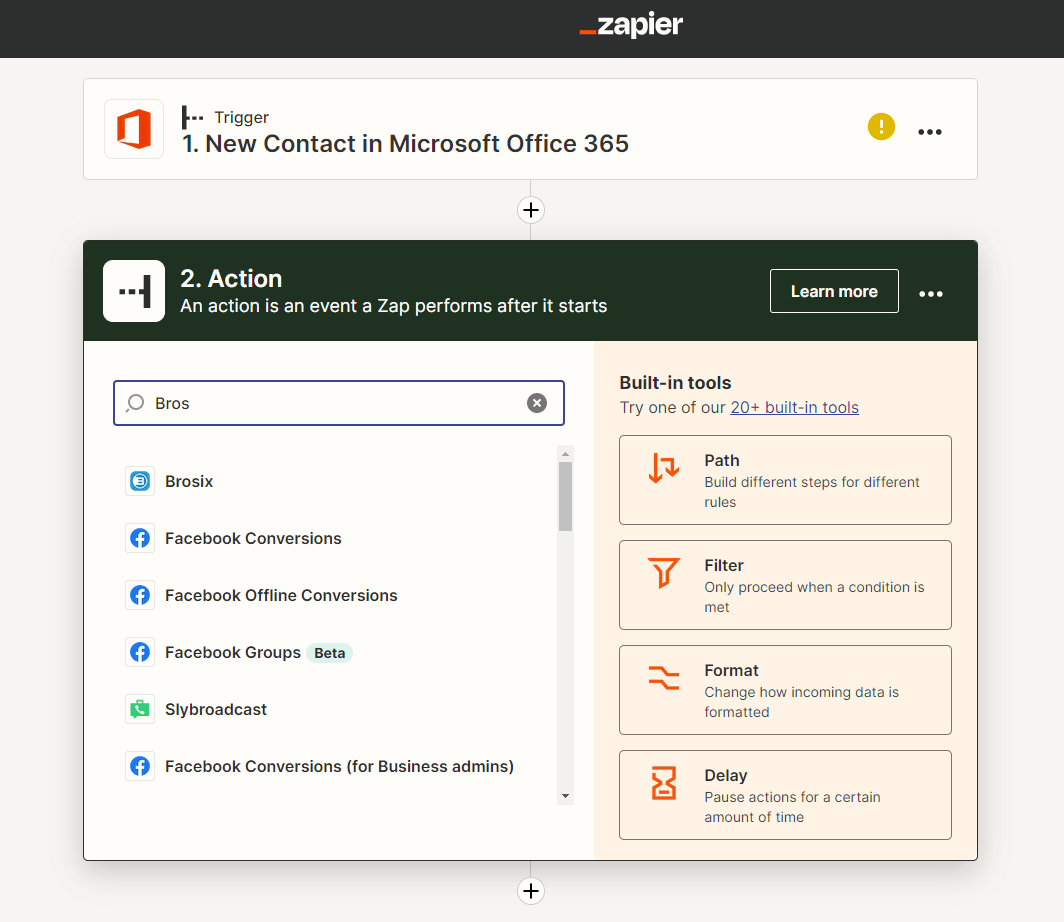
Task: Choose the Delay built-in tool card
Action: point(785,795)
